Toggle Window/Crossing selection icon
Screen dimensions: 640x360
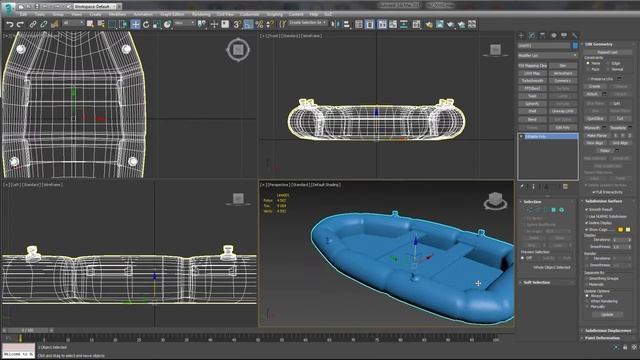click(x=123, y=24)
